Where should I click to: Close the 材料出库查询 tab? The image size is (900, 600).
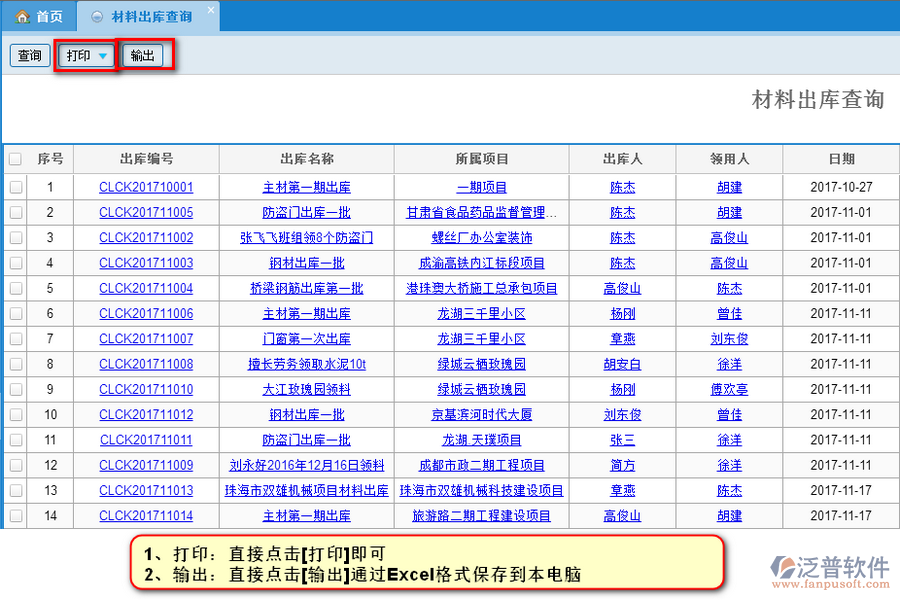tap(210, 11)
